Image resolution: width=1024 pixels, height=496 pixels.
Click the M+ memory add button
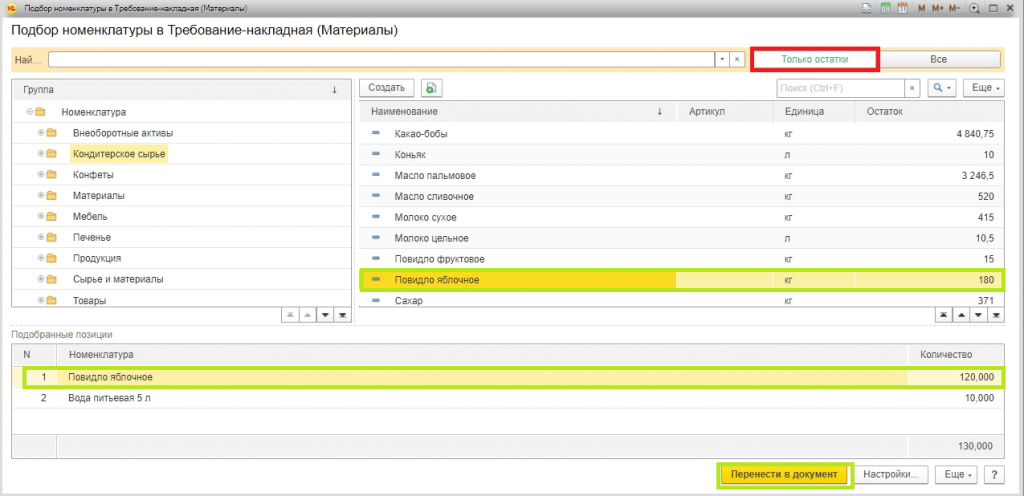click(938, 8)
